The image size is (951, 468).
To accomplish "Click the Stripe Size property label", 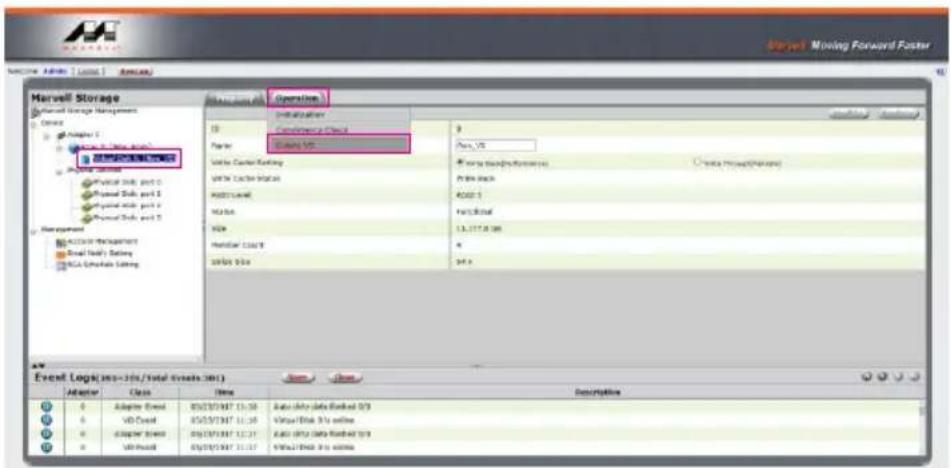I will pyautogui.click(x=227, y=261).
